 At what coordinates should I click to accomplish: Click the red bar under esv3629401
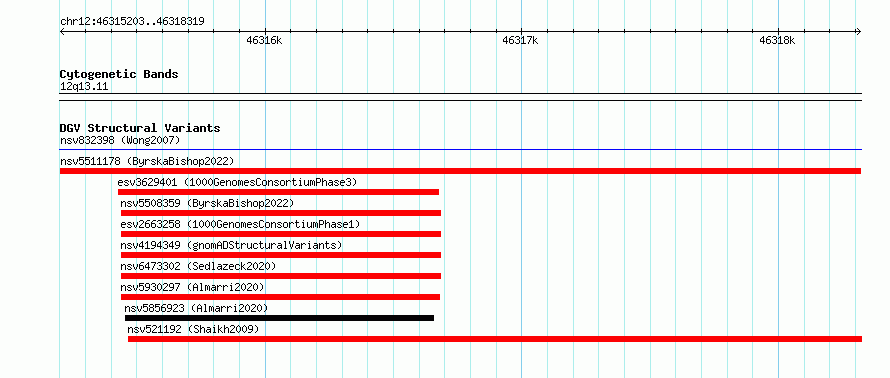278,192
